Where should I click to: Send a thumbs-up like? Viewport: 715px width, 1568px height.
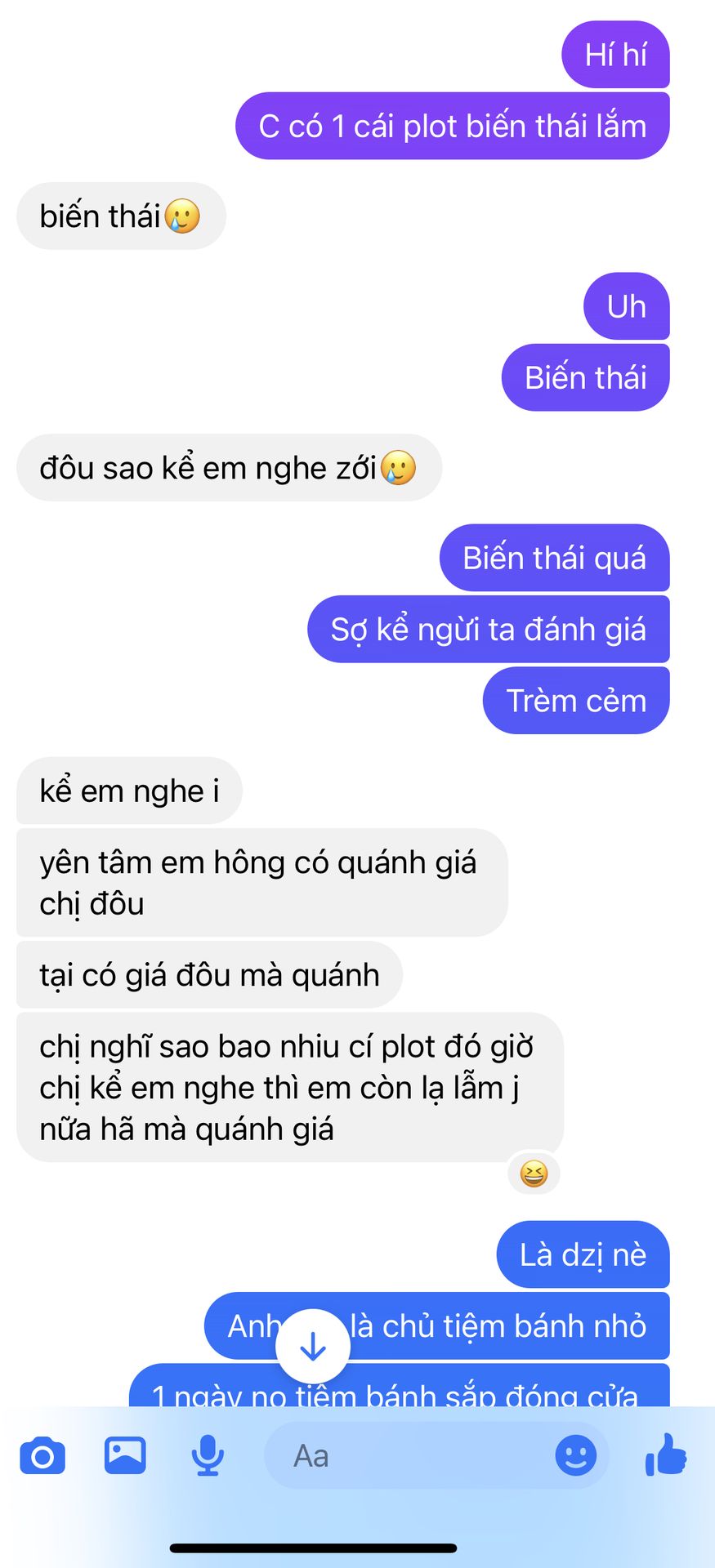(666, 1454)
